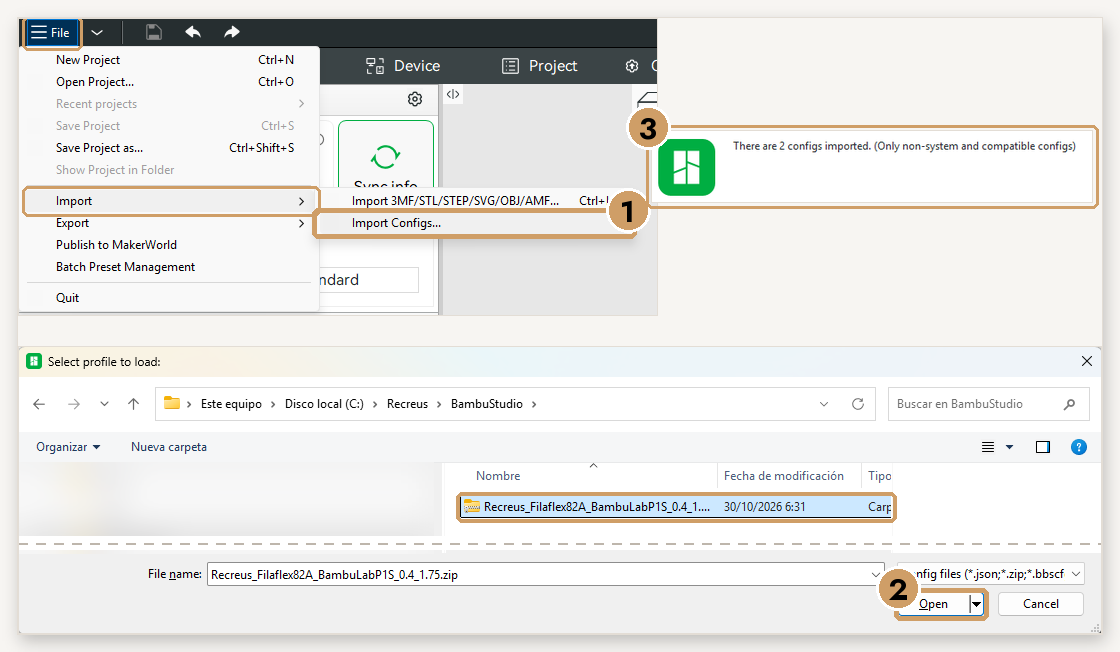Image resolution: width=1120 pixels, height=652 pixels.
Task: Choose Quit from the File menu
Action: coord(171,298)
